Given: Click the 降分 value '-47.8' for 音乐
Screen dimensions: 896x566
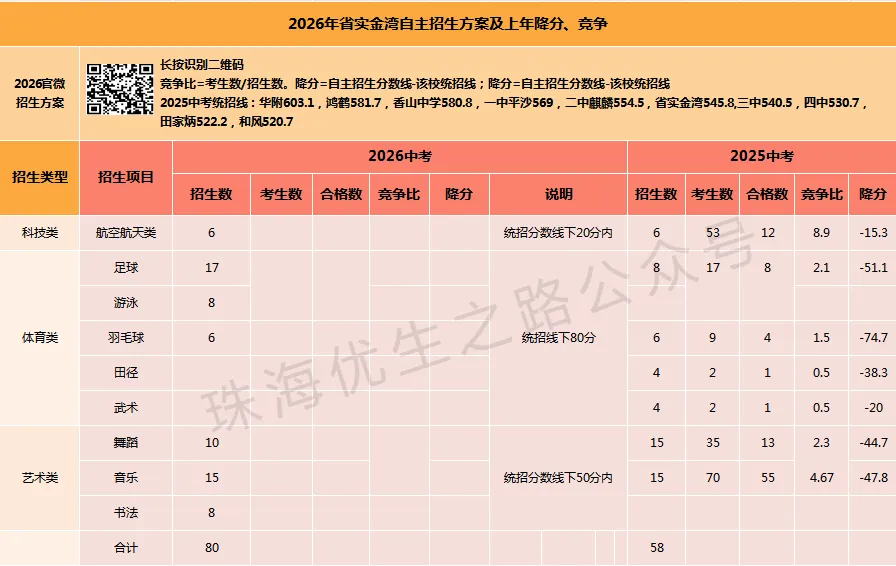Looking at the screenshot, I should click(873, 478).
